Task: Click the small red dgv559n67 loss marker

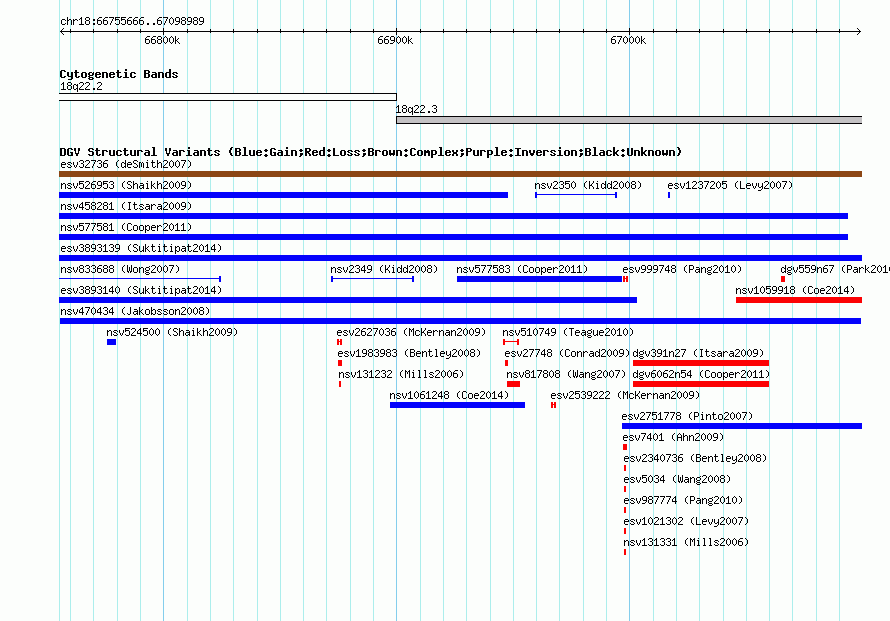Action: coord(783,279)
